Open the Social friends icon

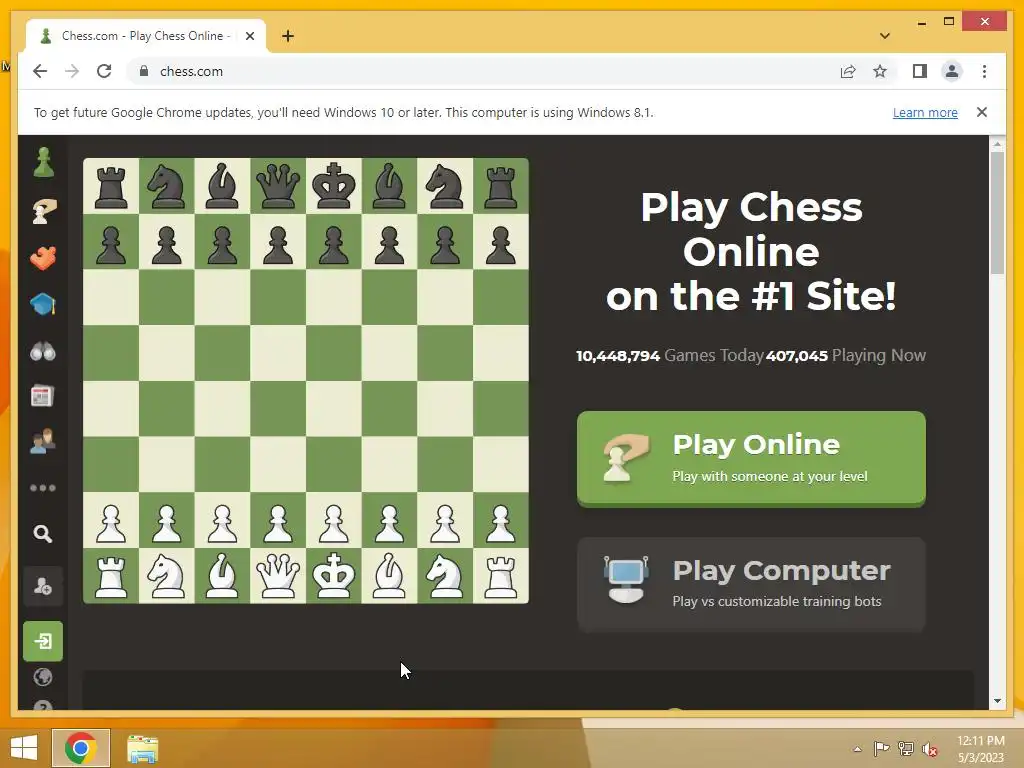(x=43, y=441)
